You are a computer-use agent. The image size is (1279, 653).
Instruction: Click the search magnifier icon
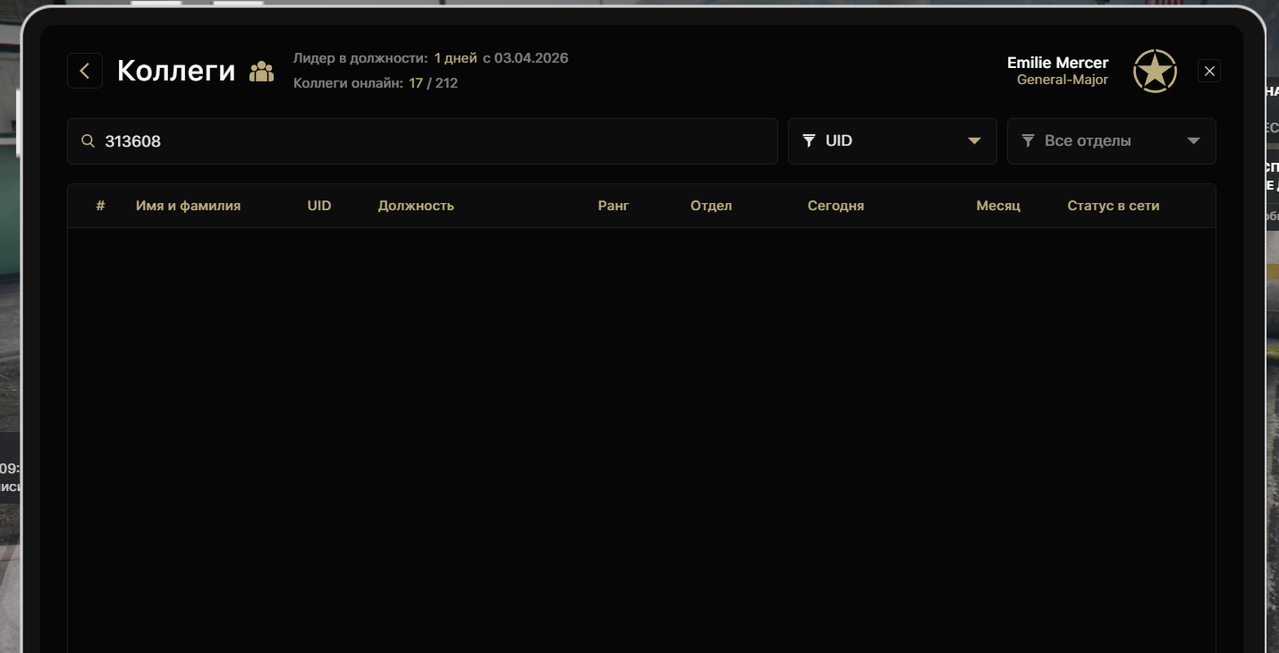coord(88,141)
